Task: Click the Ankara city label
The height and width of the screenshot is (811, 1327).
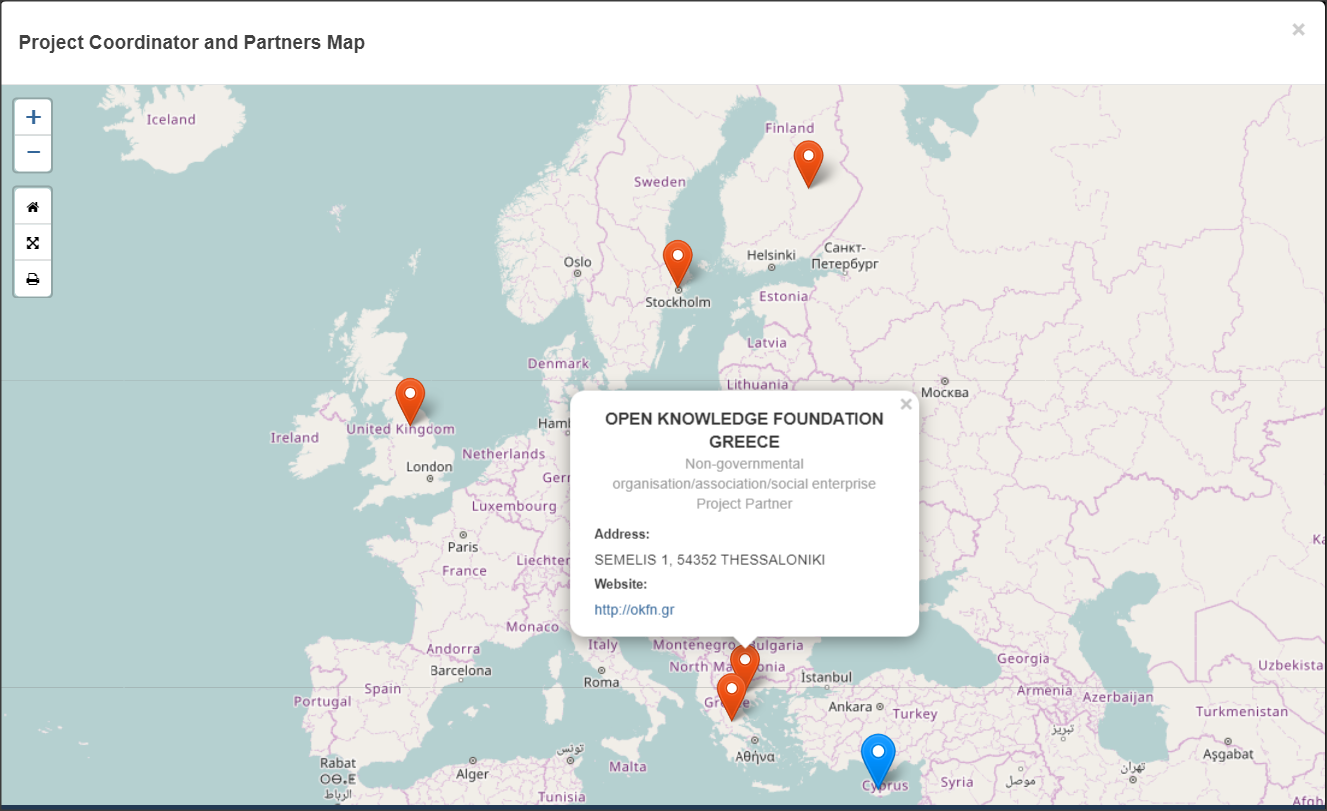Action: (x=851, y=707)
